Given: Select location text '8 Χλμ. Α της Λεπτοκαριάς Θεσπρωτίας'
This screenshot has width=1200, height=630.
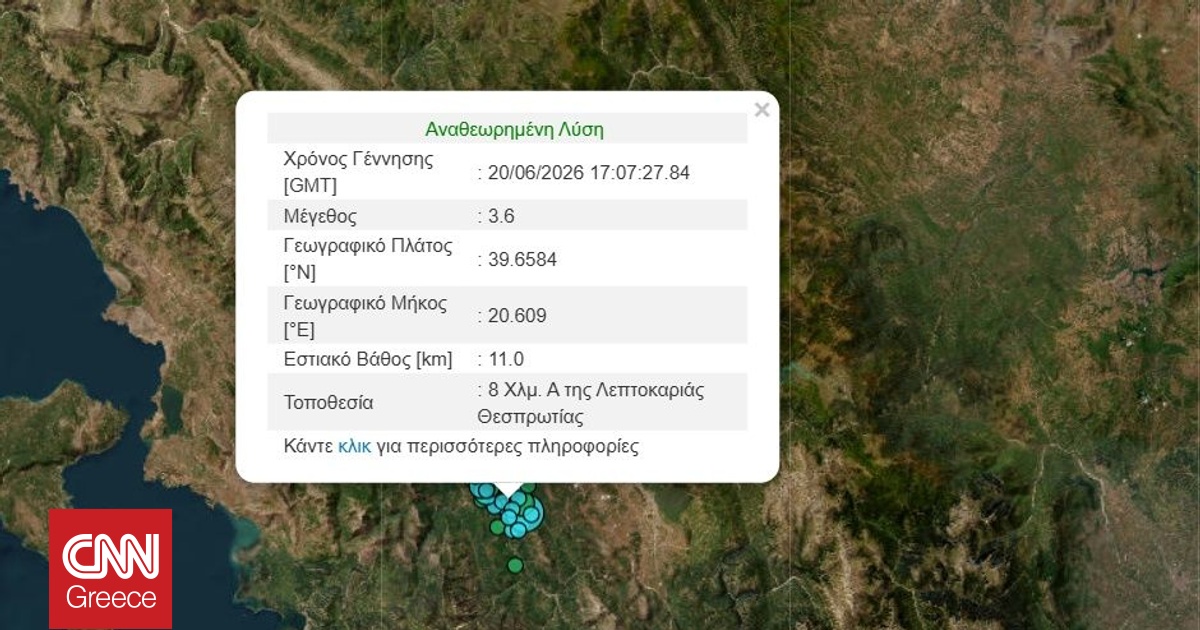Looking at the screenshot, I should pyautogui.click(x=591, y=403).
